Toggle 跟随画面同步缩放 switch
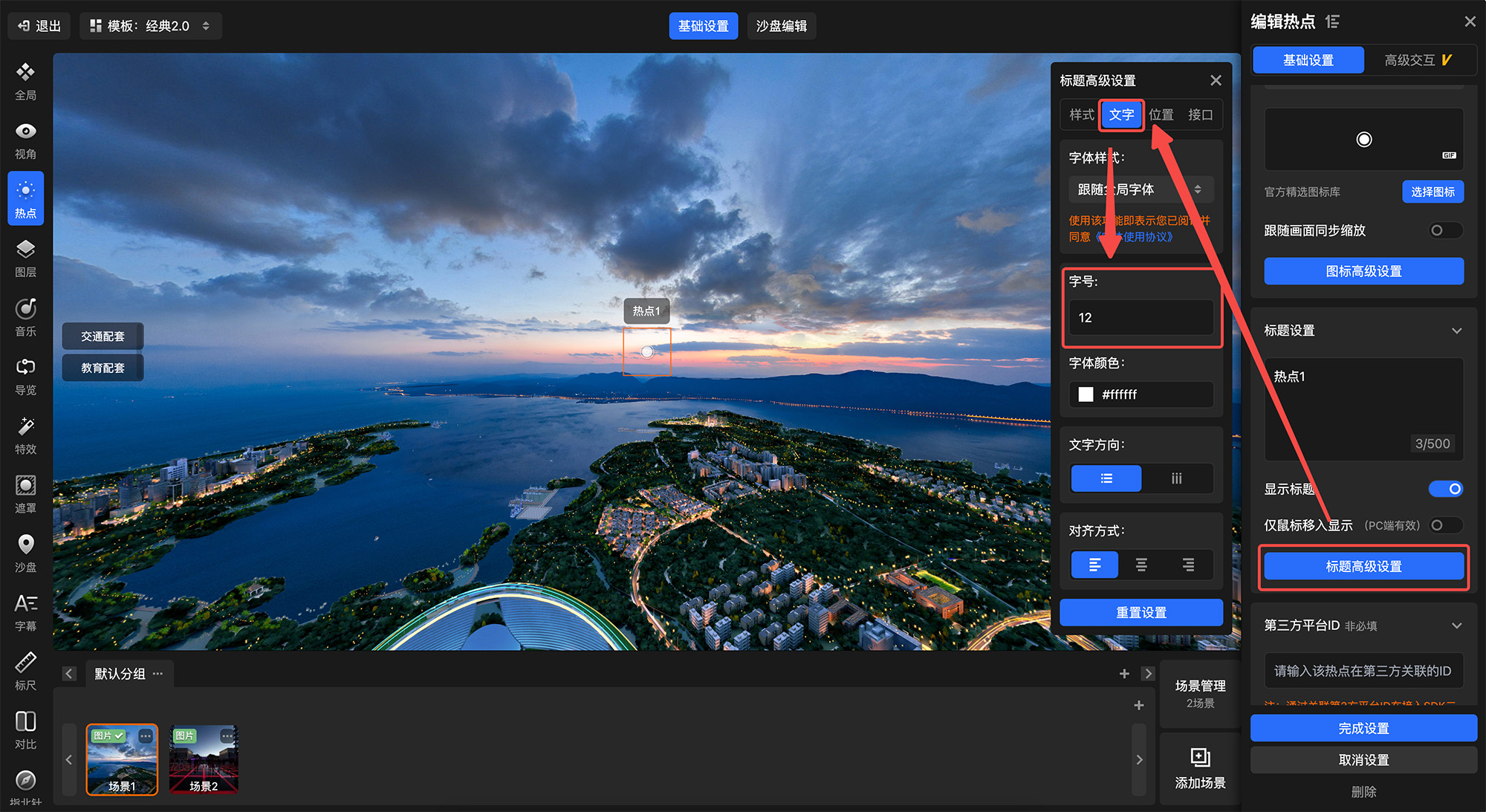The width and height of the screenshot is (1486, 812). tap(1444, 230)
